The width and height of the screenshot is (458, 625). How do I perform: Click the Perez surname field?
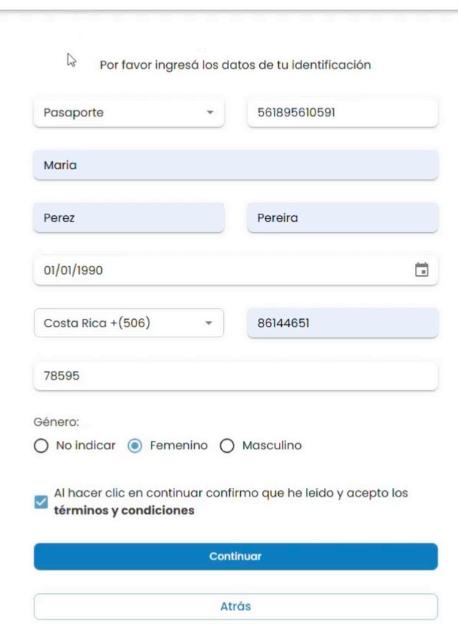point(129,218)
